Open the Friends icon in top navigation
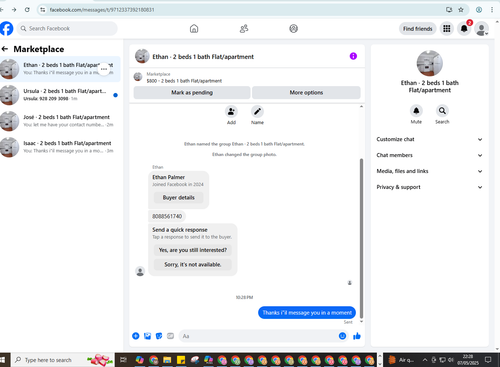Image resolution: width=500 pixels, height=367 pixels. [244, 29]
